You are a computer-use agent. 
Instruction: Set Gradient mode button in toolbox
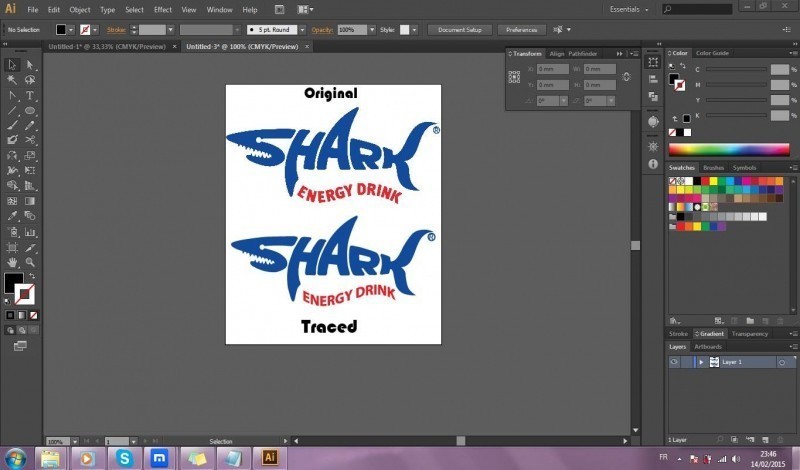[x=22, y=315]
